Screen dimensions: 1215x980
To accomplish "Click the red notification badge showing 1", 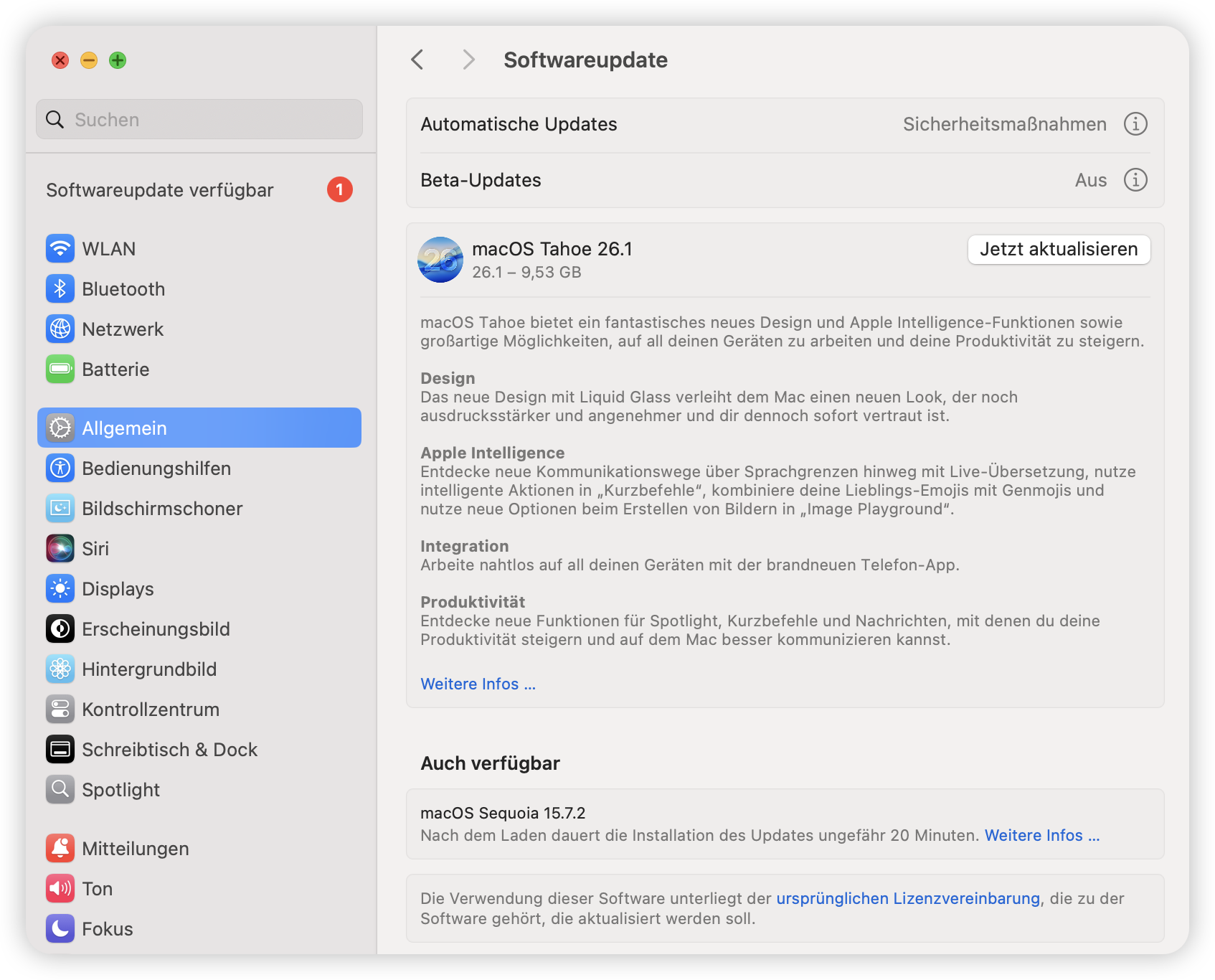I will (340, 190).
